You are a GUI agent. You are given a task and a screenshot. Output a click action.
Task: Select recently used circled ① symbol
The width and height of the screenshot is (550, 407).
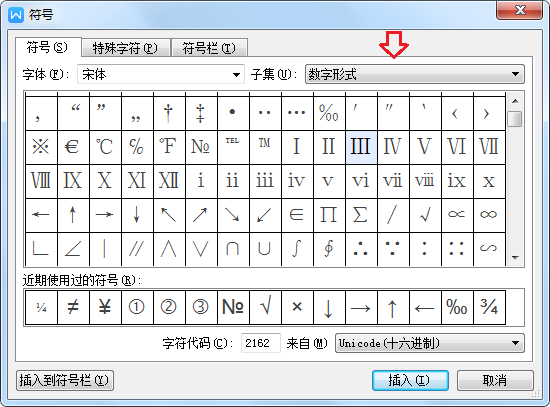(x=137, y=308)
